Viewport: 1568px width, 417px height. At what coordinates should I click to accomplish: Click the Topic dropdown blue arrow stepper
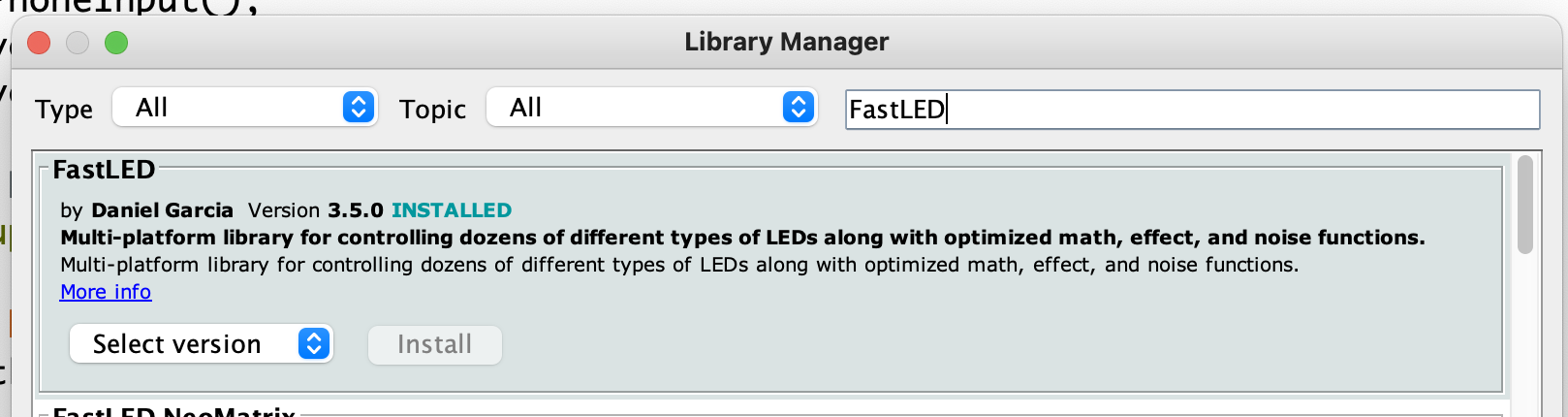click(x=798, y=108)
